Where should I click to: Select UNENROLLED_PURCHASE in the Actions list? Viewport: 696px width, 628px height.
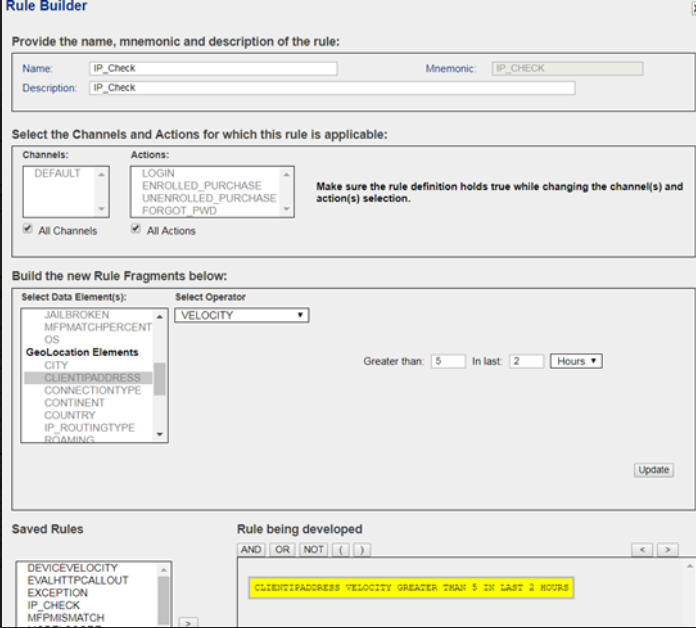[209, 198]
